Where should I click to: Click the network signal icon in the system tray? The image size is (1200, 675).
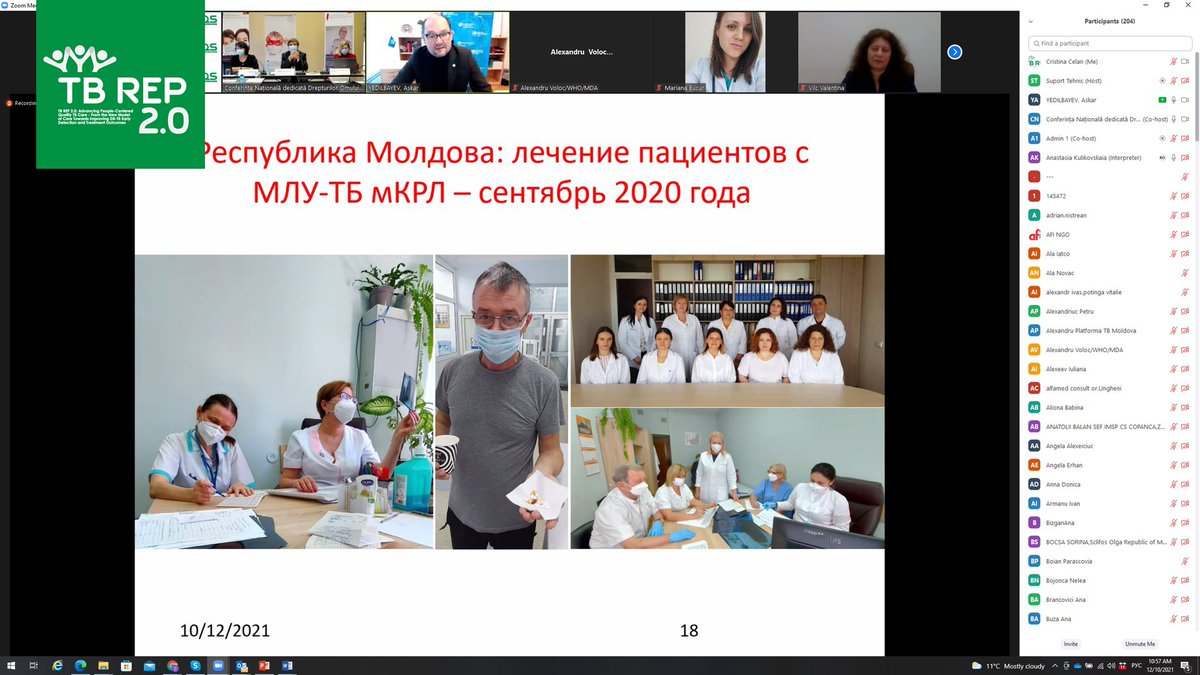(x=1101, y=664)
